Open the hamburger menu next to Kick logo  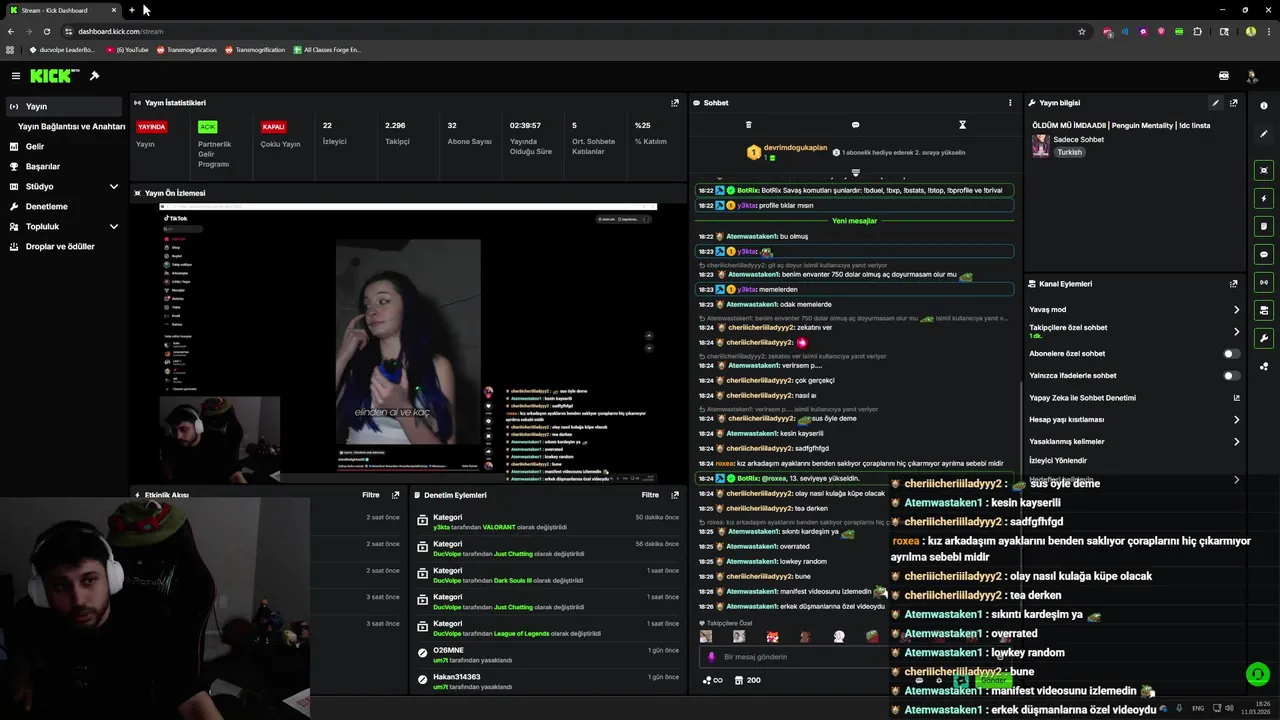16,76
